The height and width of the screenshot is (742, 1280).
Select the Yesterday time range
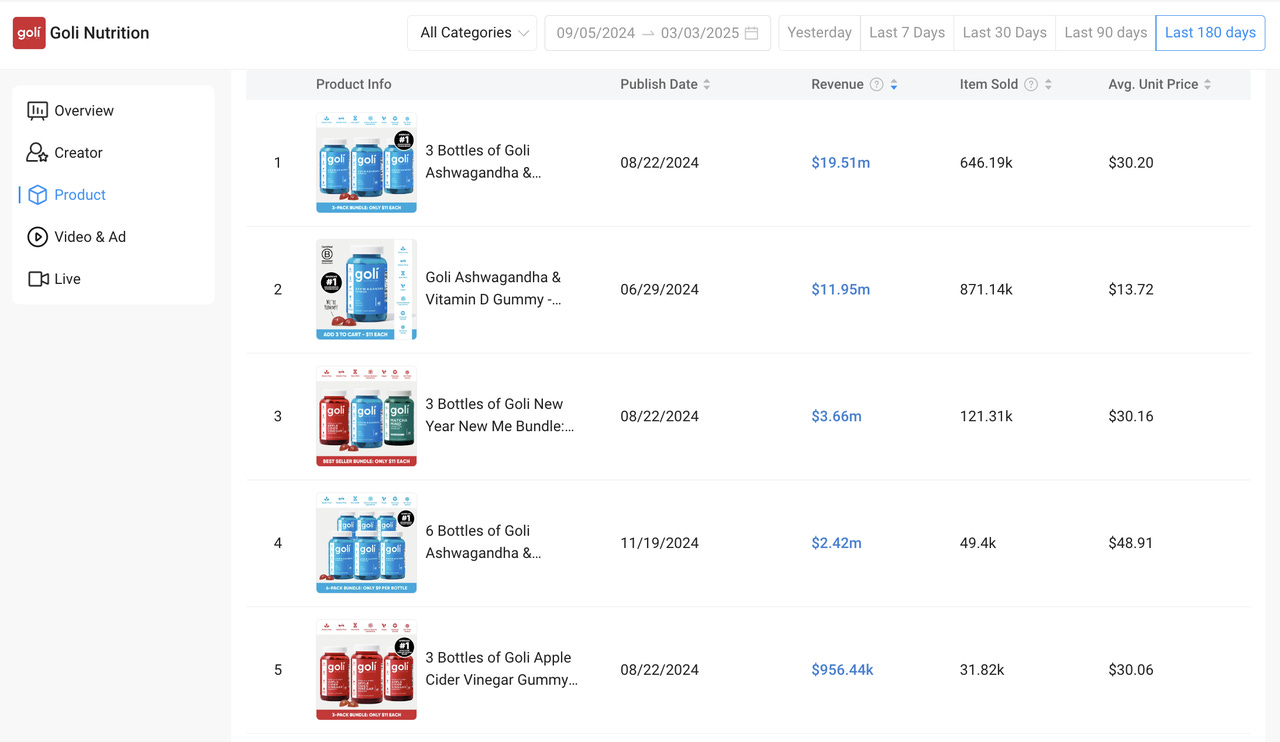pyautogui.click(x=819, y=33)
